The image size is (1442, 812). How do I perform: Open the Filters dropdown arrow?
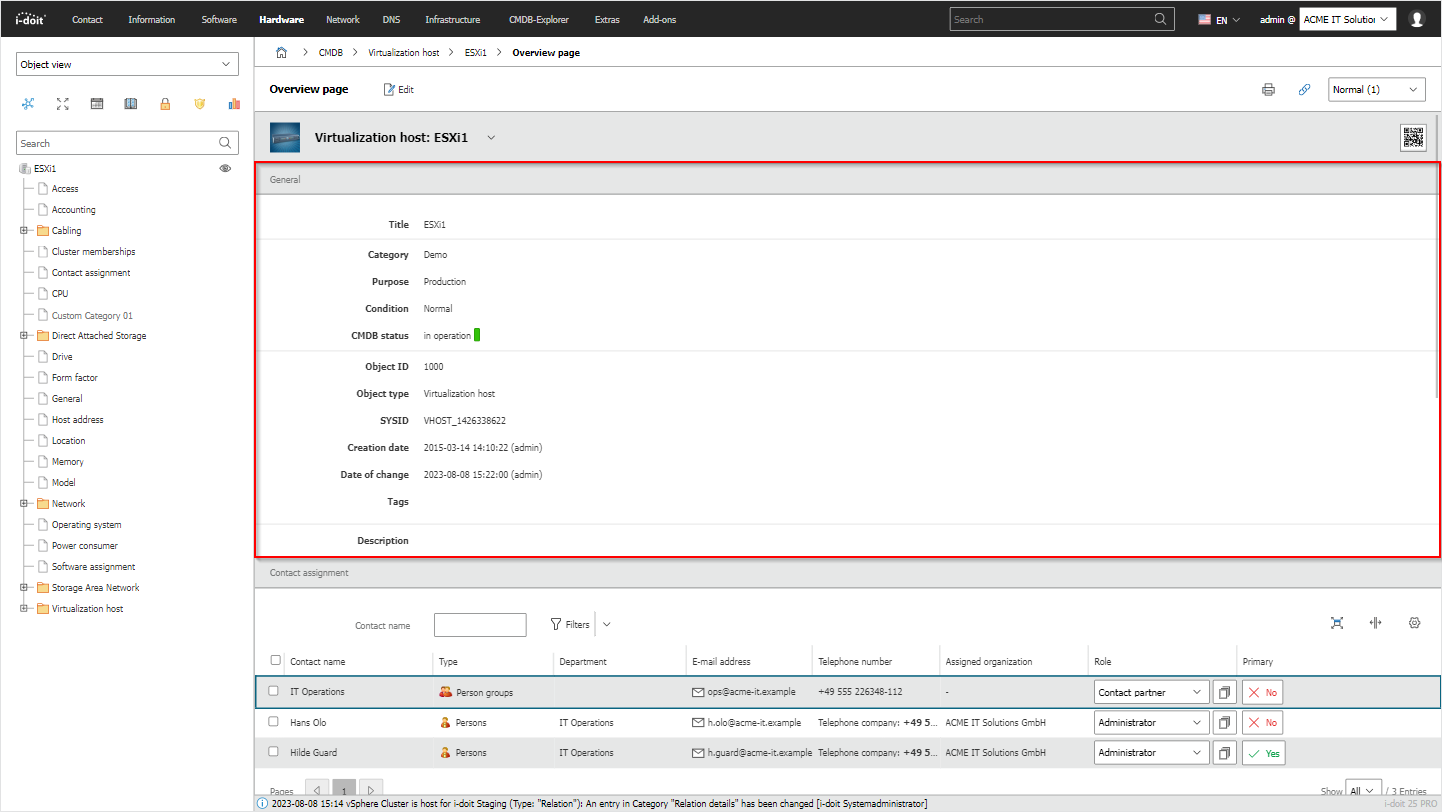(607, 624)
